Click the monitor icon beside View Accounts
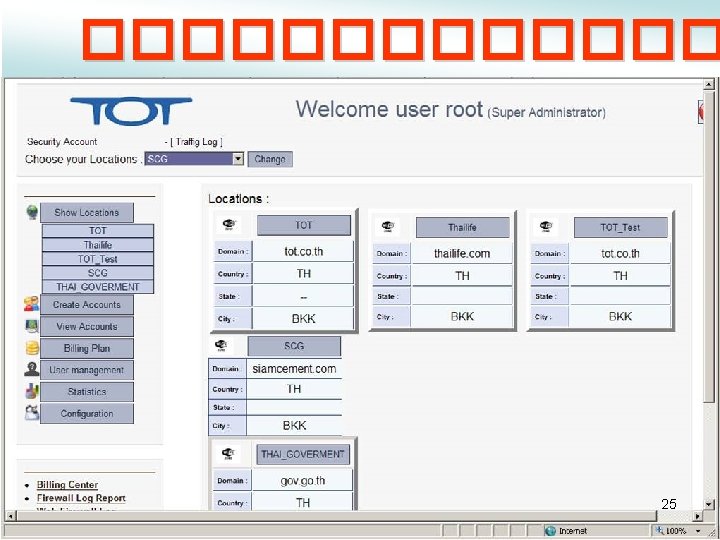The width and height of the screenshot is (720, 540). 32,326
